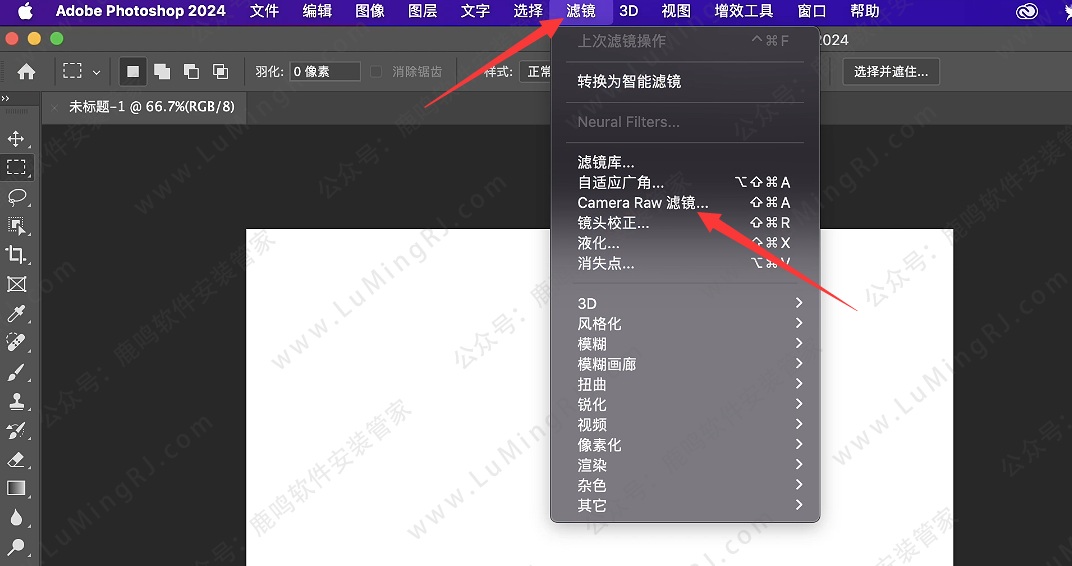Image resolution: width=1072 pixels, height=566 pixels.
Task: Click the Home icon in options bar
Action: tap(26, 71)
